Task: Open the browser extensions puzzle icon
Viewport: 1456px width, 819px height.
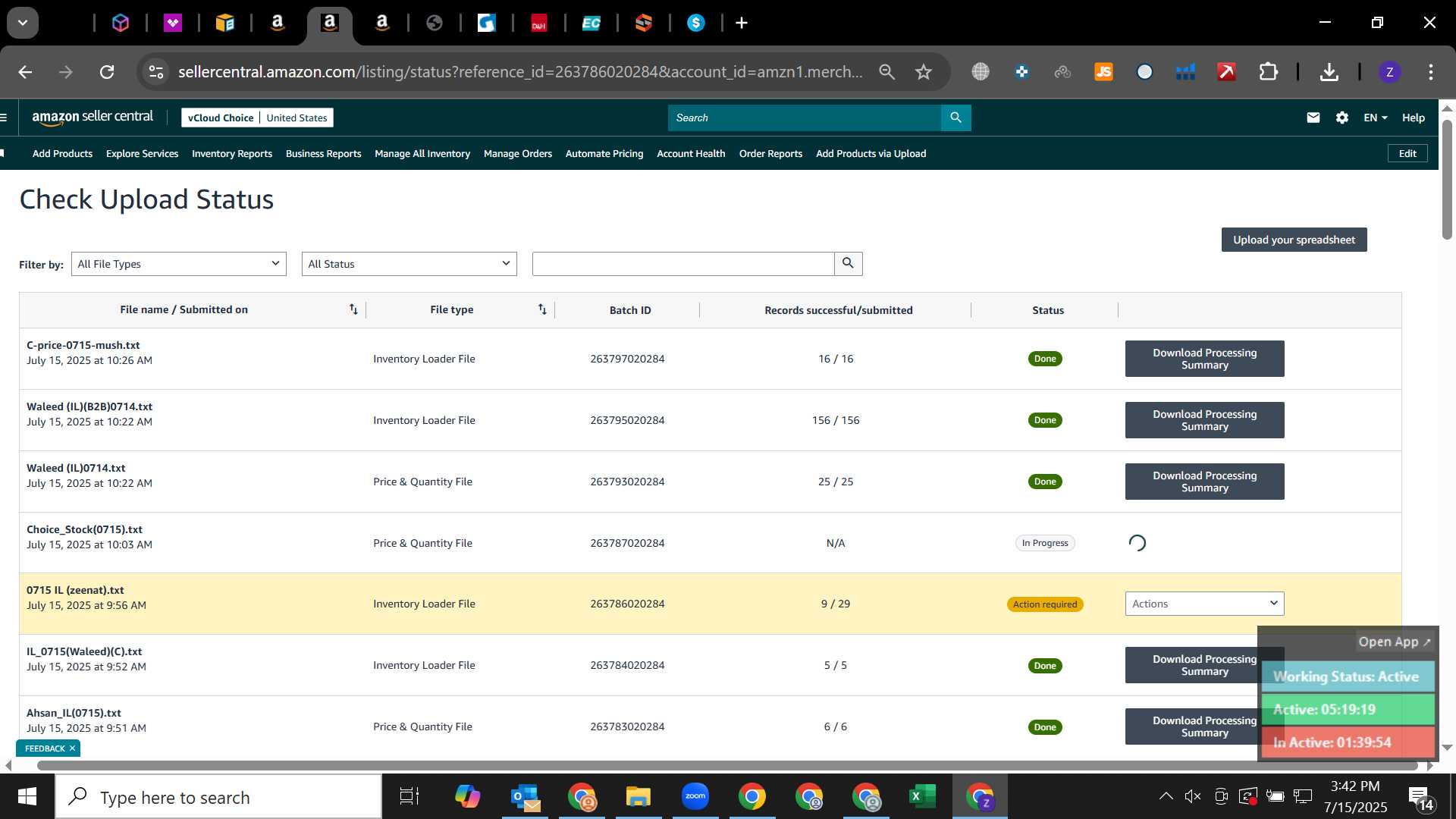Action: click(1268, 72)
